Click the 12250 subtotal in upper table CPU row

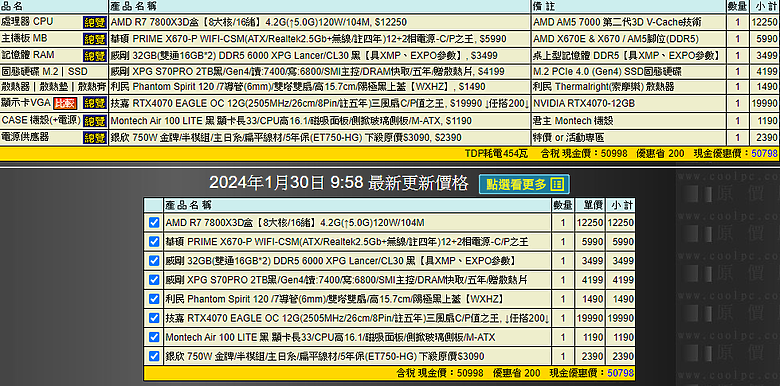(764, 22)
